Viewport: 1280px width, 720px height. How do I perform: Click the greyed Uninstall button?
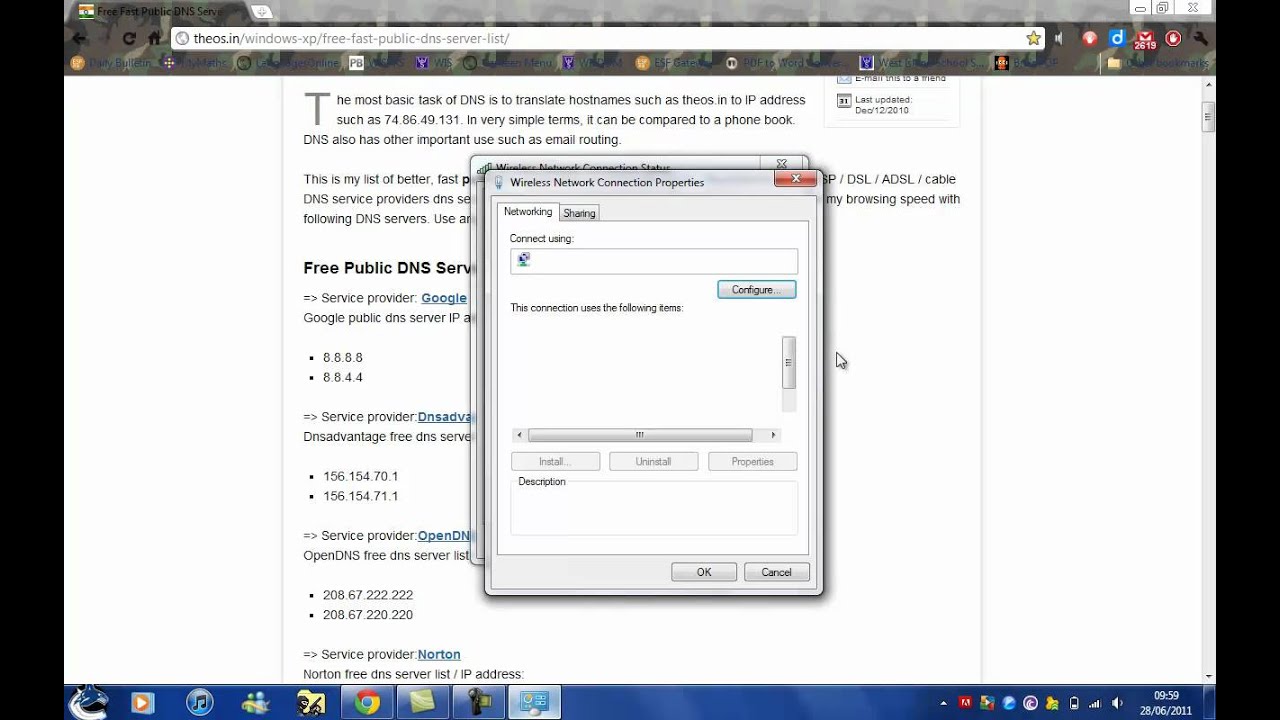pyautogui.click(x=653, y=462)
